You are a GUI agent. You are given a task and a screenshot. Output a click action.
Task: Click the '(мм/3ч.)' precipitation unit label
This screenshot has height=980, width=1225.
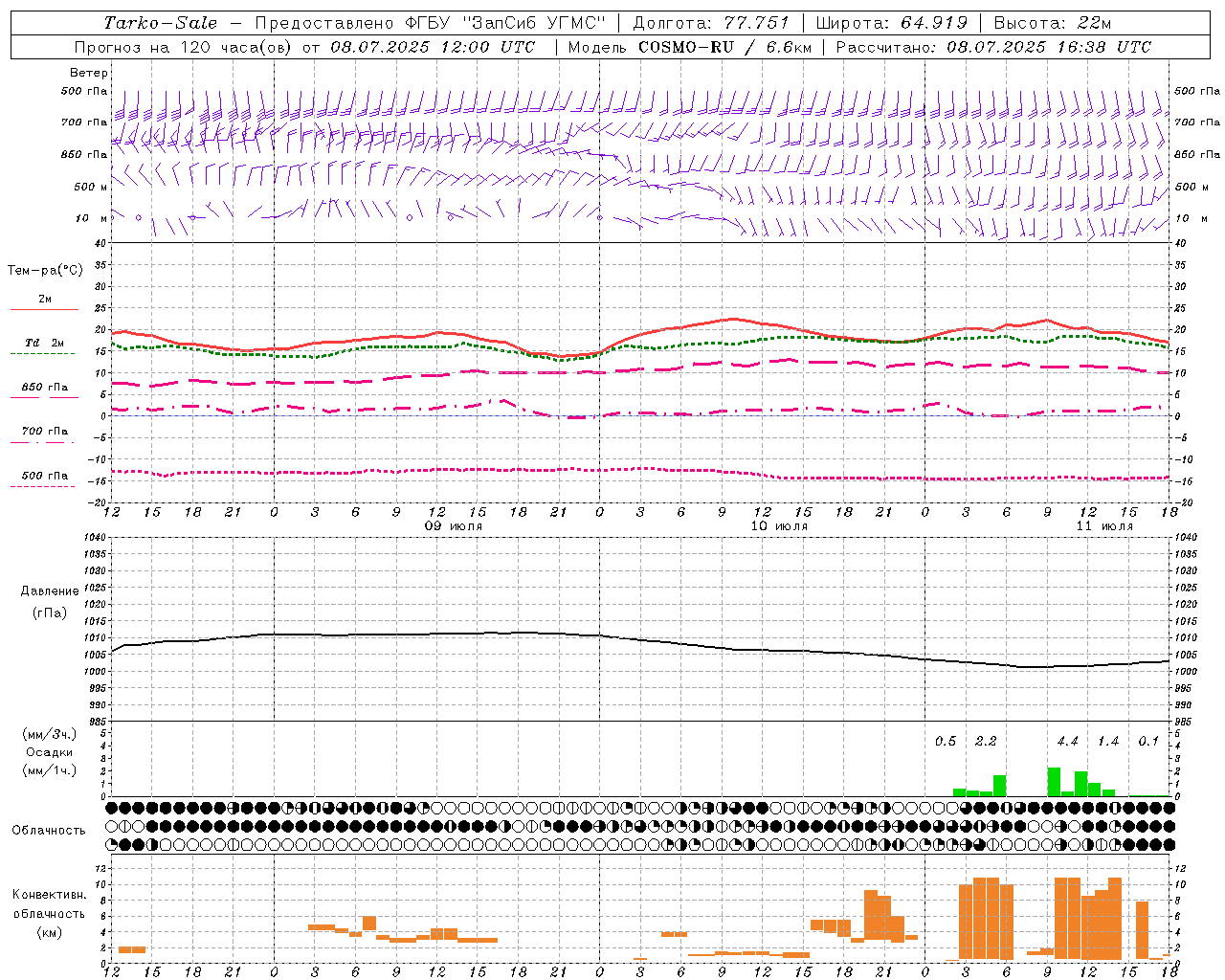(x=50, y=734)
